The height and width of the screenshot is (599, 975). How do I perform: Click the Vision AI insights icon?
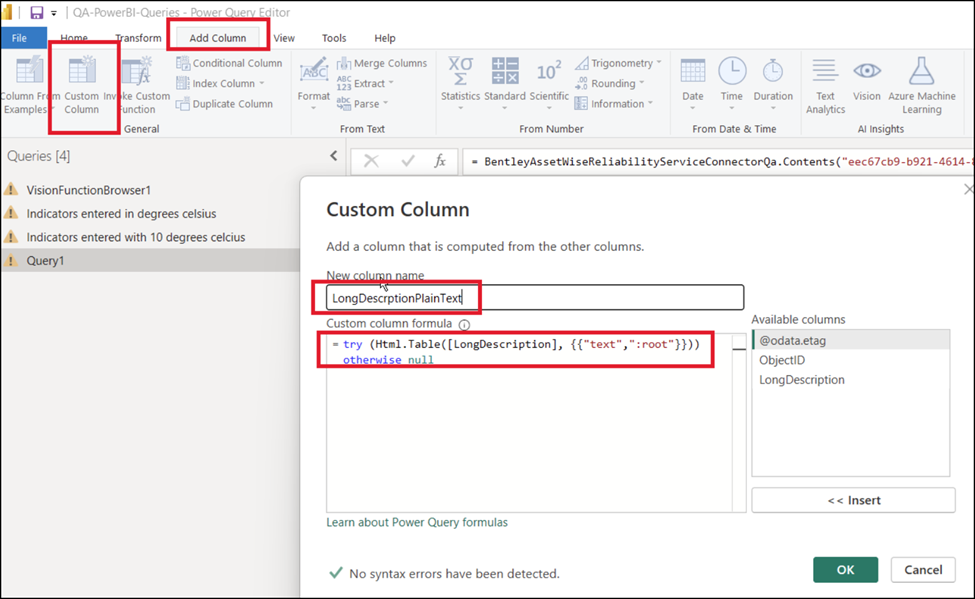click(x=867, y=71)
